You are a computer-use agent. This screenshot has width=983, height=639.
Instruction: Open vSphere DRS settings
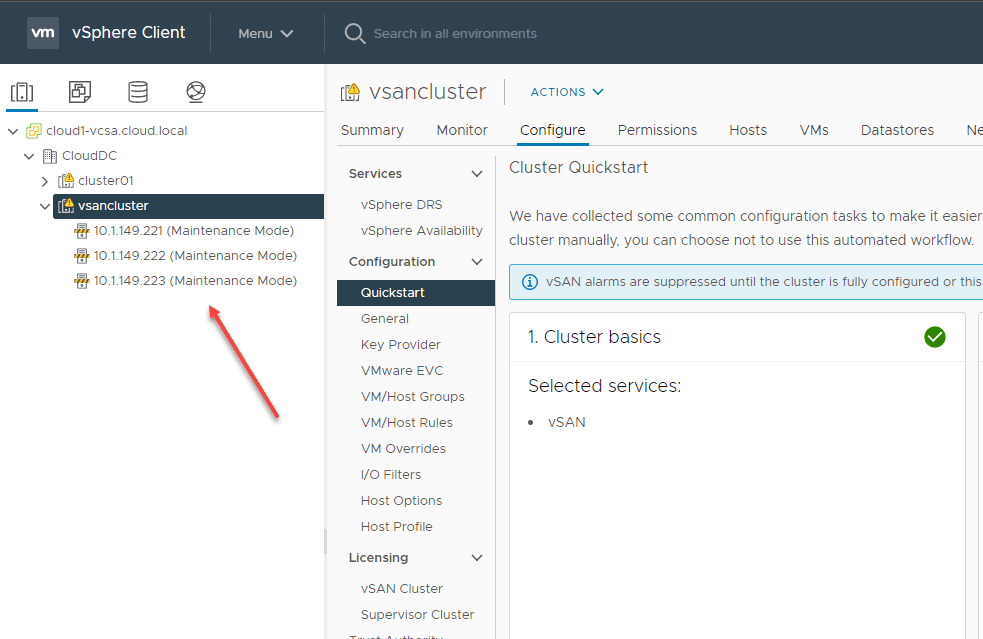point(401,205)
